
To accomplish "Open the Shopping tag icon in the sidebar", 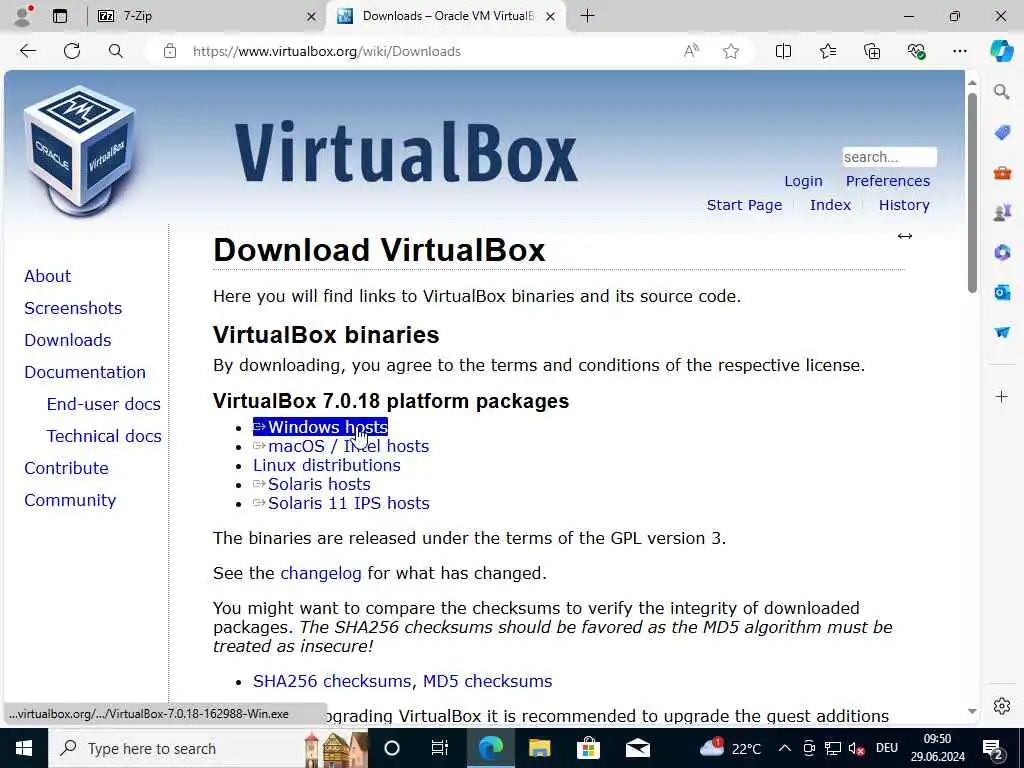I will click(1002, 133).
